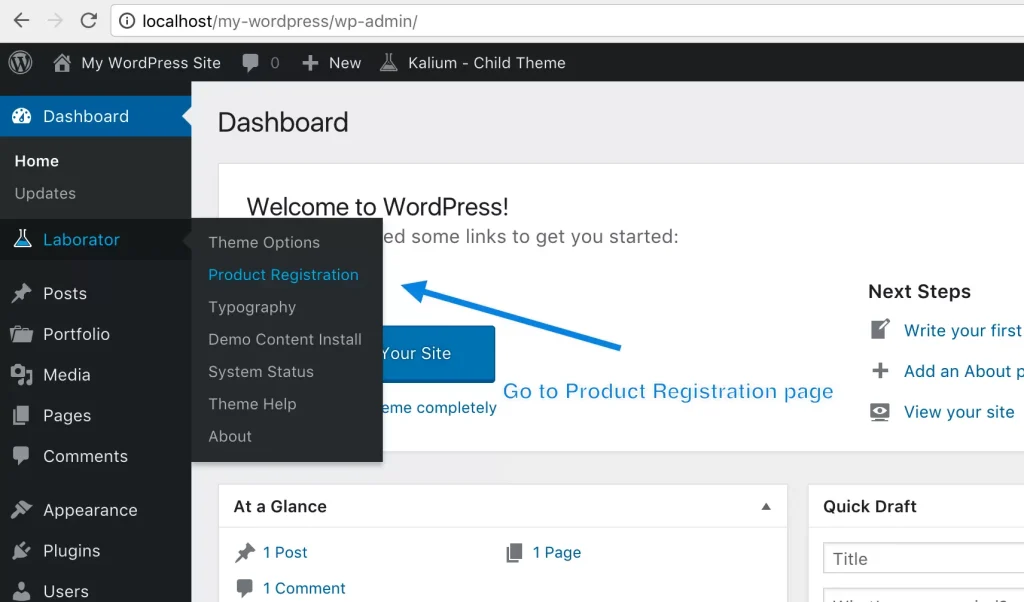Click the Quick Draft Title field
The width and height of the screenshot is (1024, 602).
[920, 559]
